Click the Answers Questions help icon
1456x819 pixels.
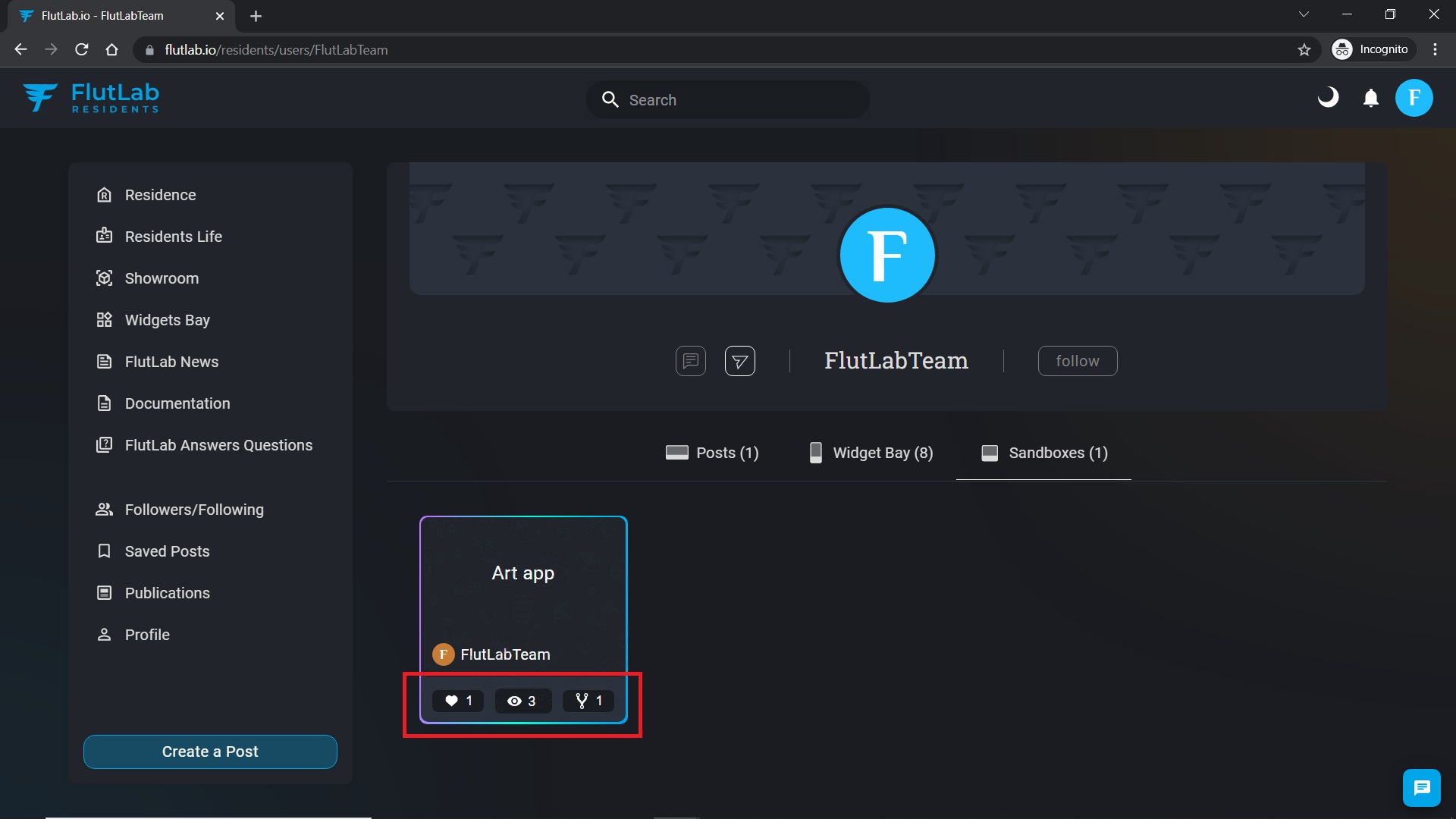tap(105, 445)
